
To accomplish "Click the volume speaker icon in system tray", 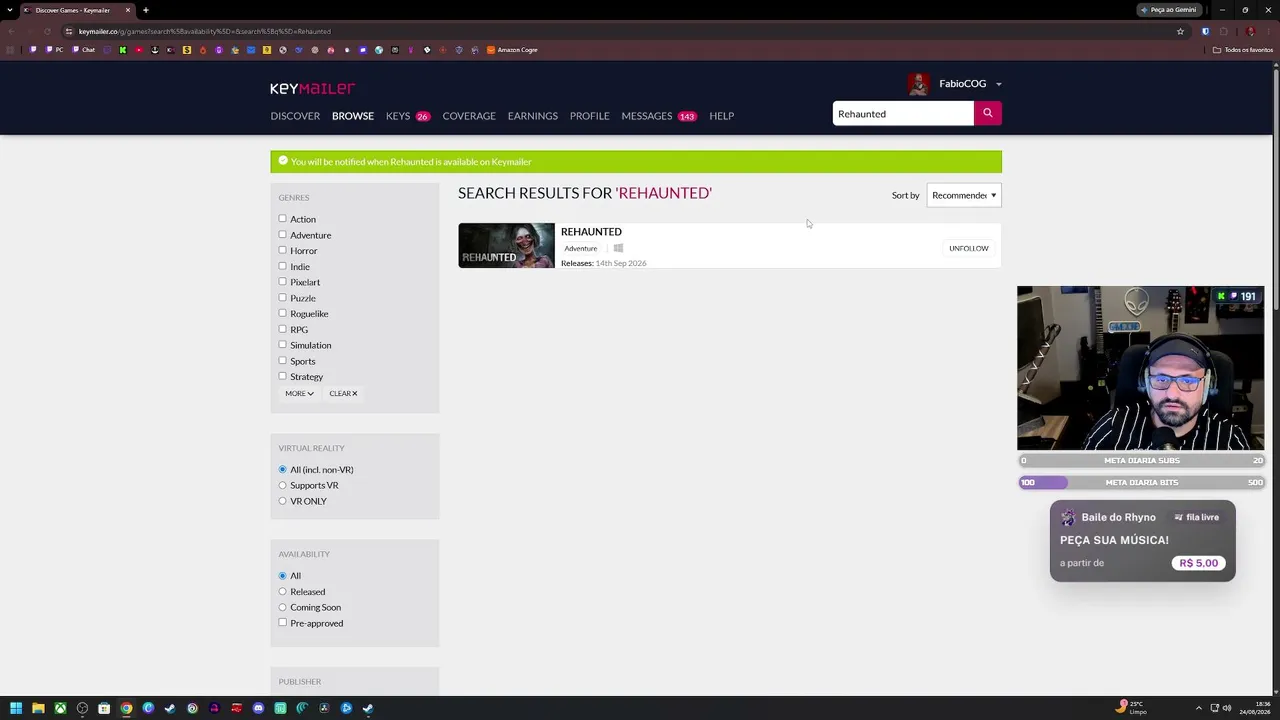I will [x=1227, y=708].
